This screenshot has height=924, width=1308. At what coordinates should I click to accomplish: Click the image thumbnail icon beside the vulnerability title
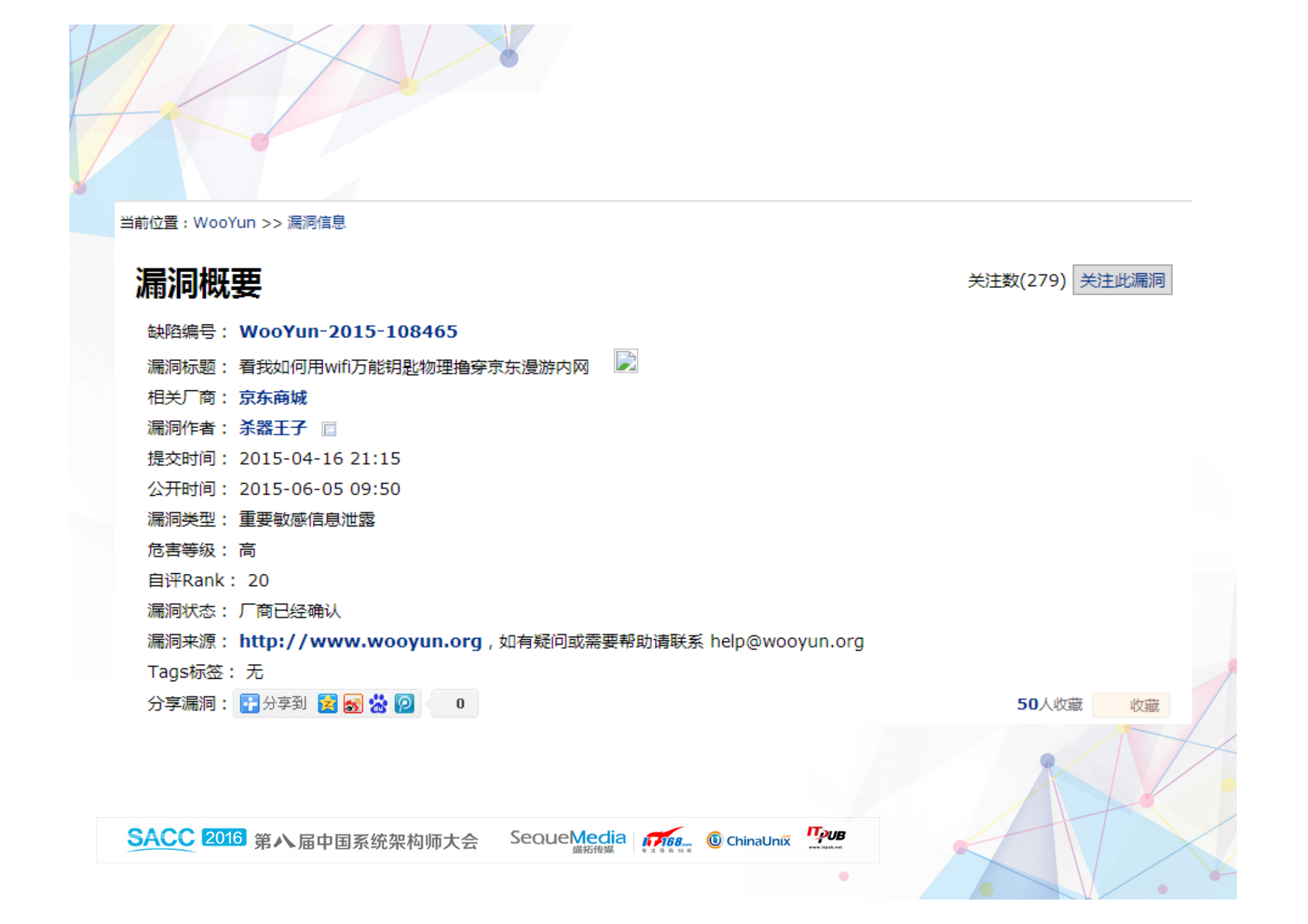pos(625,362)
